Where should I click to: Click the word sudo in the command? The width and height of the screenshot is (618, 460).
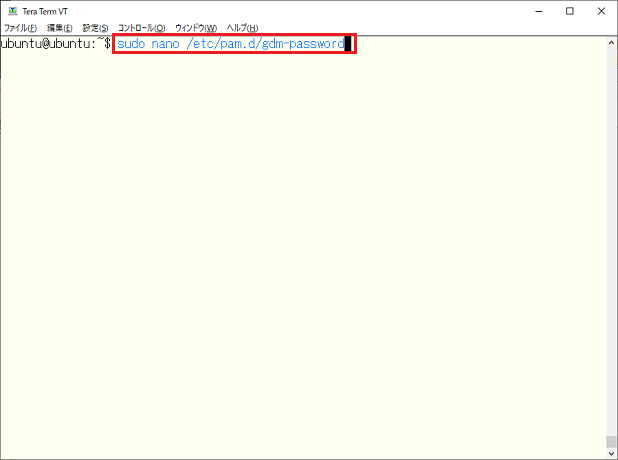(131, 45)
